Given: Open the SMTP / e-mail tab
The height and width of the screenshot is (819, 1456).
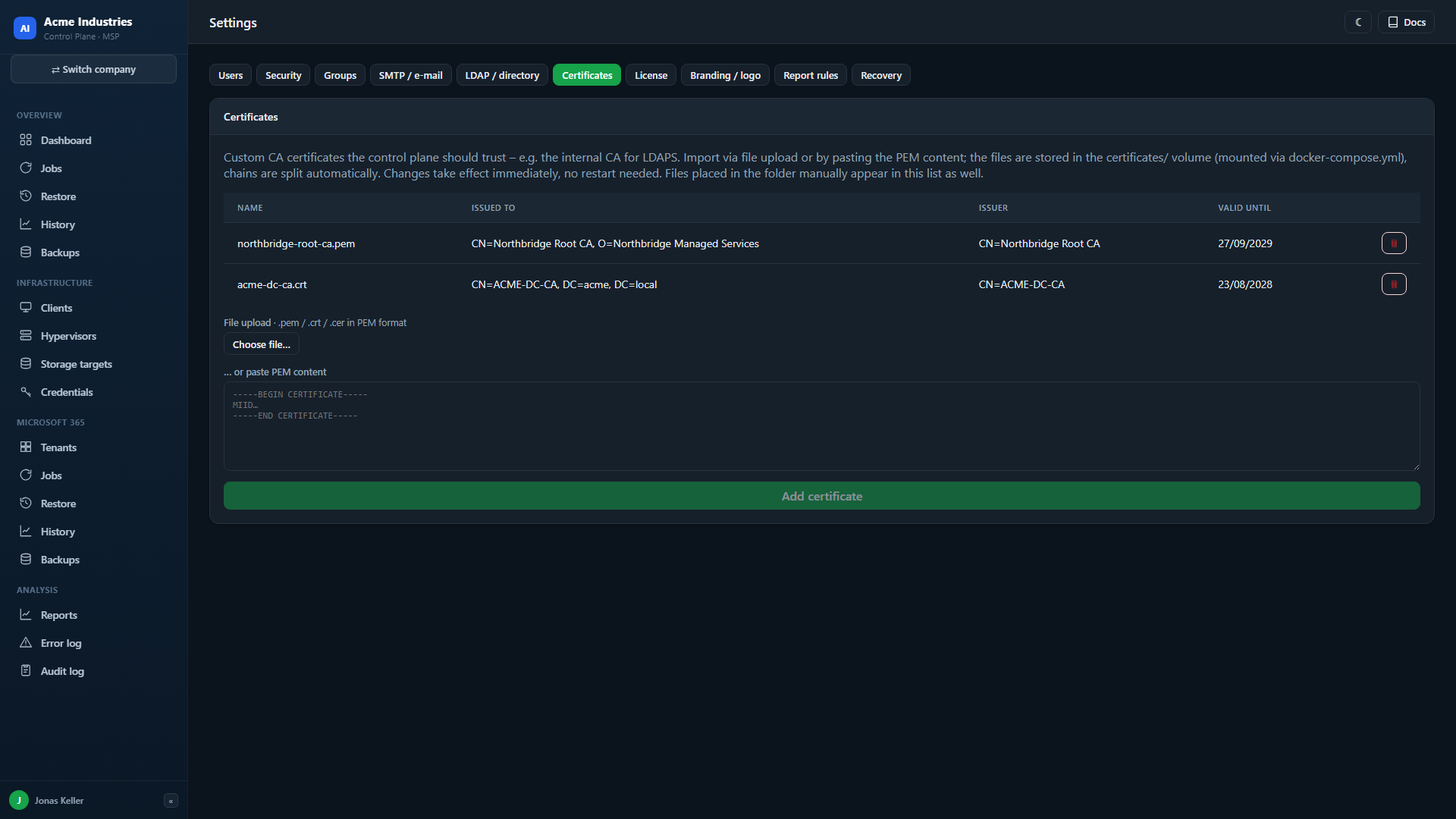Looking at the screenshot, I should [410, 75].
